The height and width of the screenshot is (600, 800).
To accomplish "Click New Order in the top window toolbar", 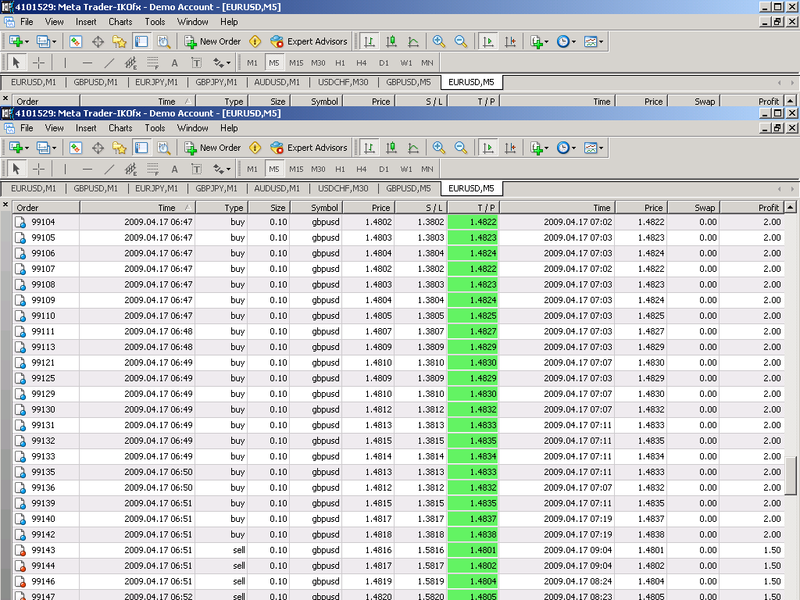I will click(x=212, y=42).
